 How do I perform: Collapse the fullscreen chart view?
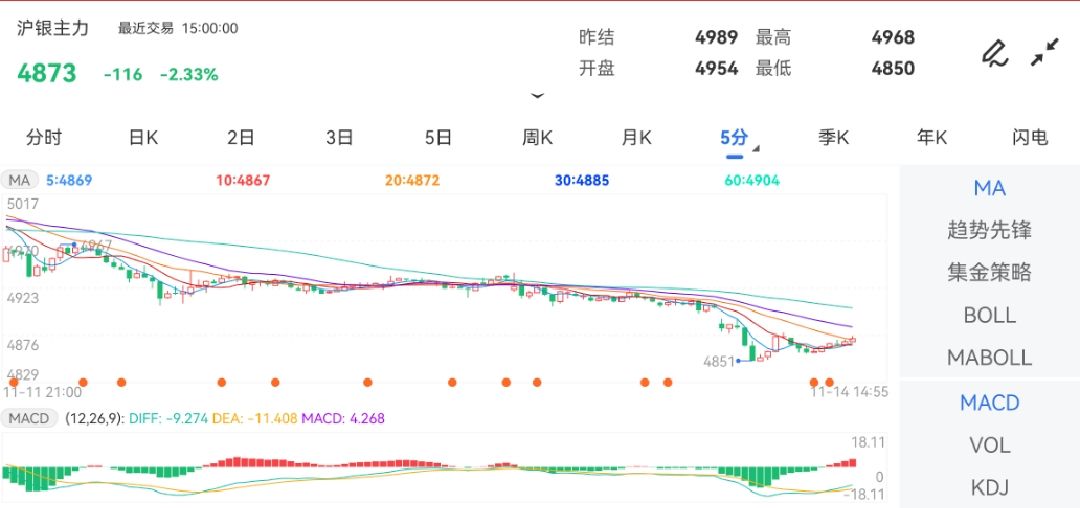pos(1045,52)
